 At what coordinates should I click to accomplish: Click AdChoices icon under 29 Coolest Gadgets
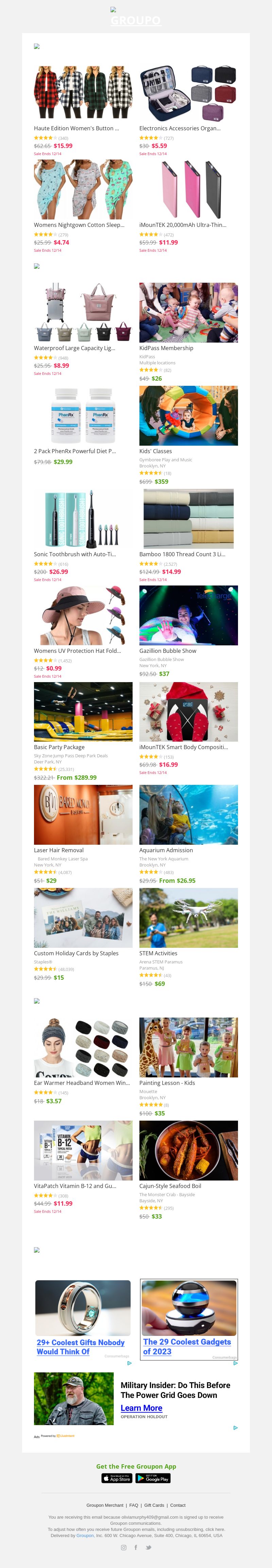pyautogui.click(x=236, y=1363)
